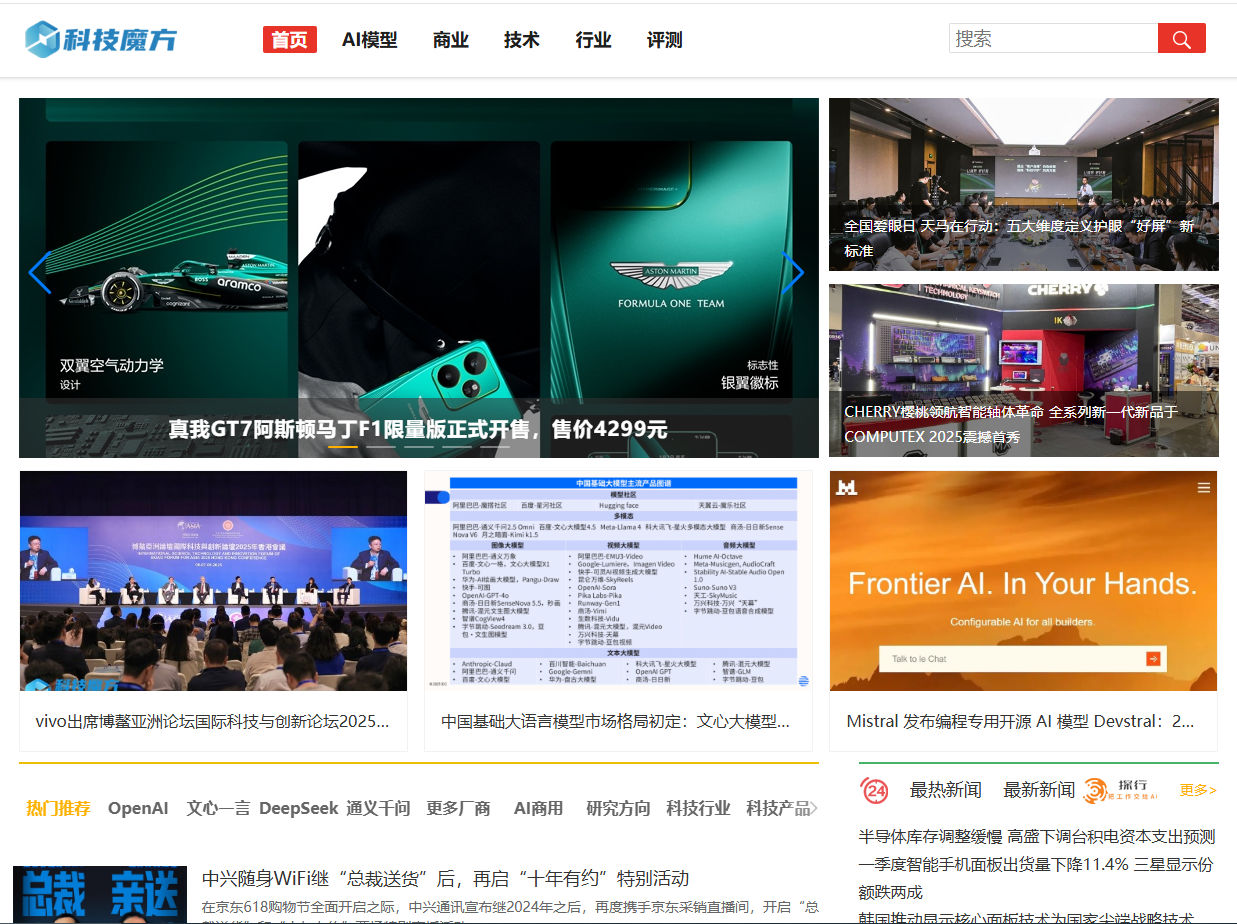
Task: Click the 科技魔方 cube logo
Action: click(x=43, y=39)
